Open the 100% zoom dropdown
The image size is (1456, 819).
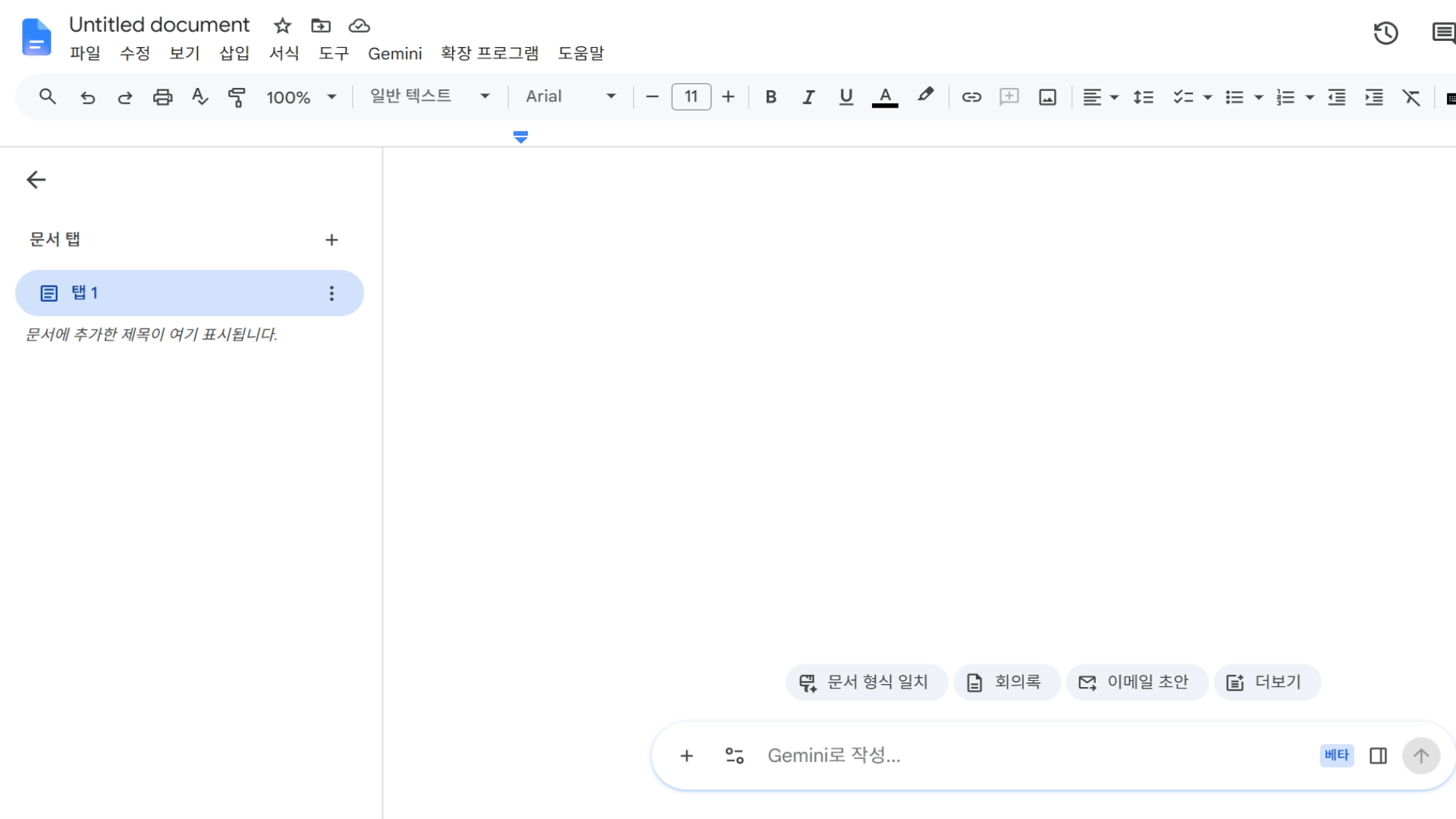coord(301,97)
